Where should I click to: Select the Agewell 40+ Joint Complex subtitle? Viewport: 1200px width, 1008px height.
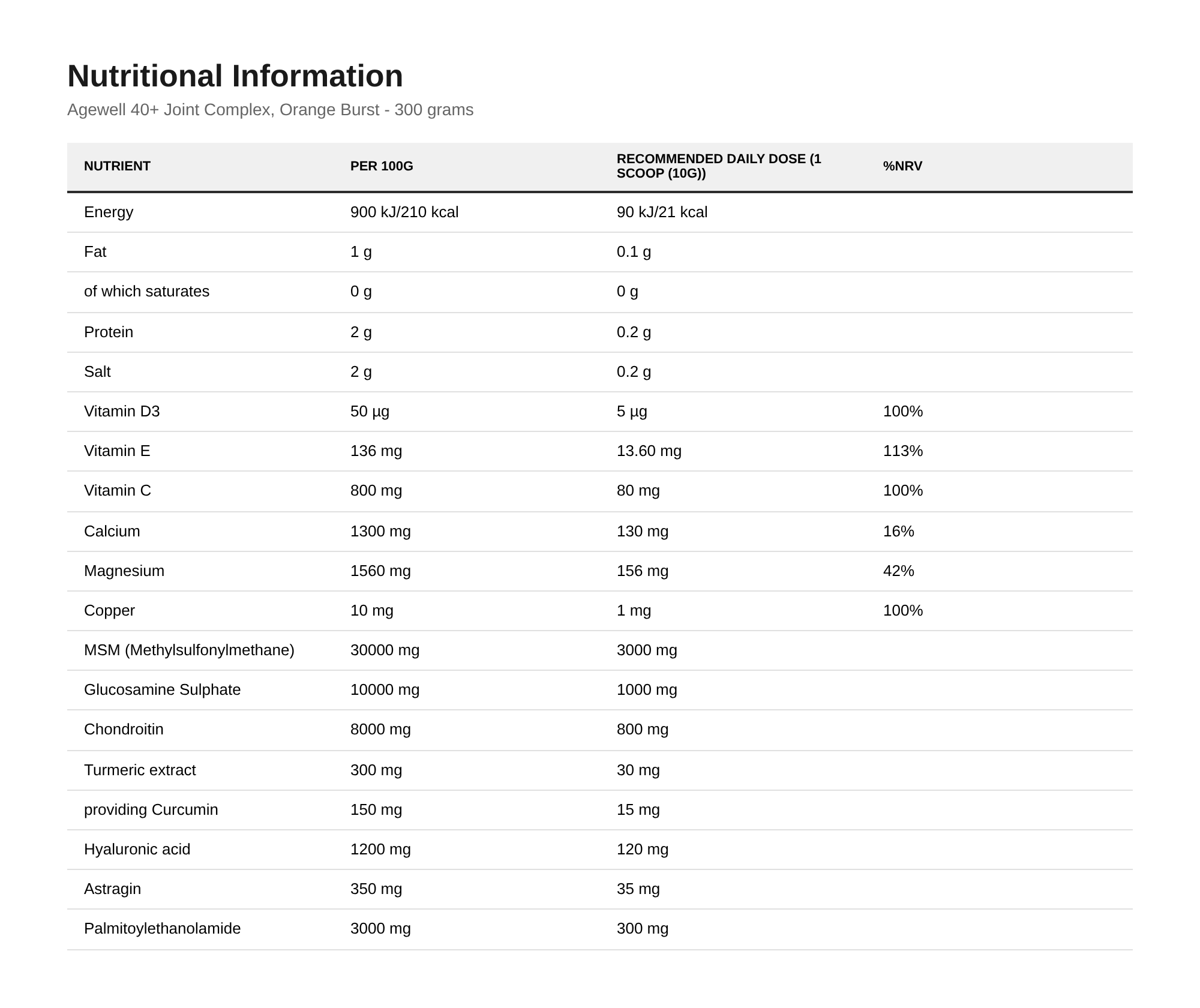pos(270,110)
